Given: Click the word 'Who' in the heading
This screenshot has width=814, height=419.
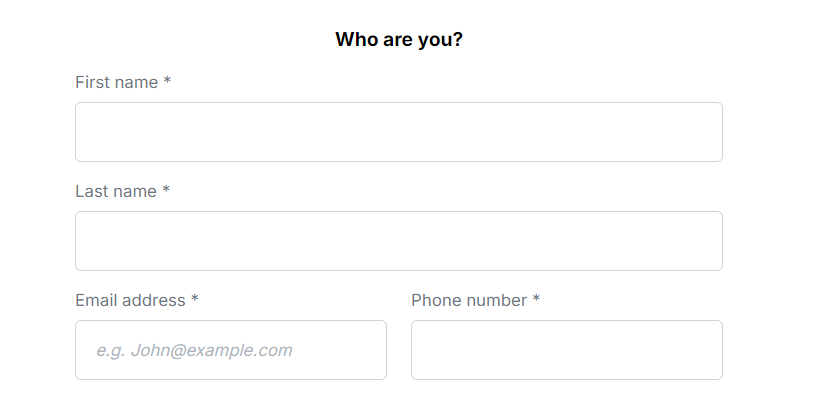Looking at the screenshot, I should tap(352, 40).
